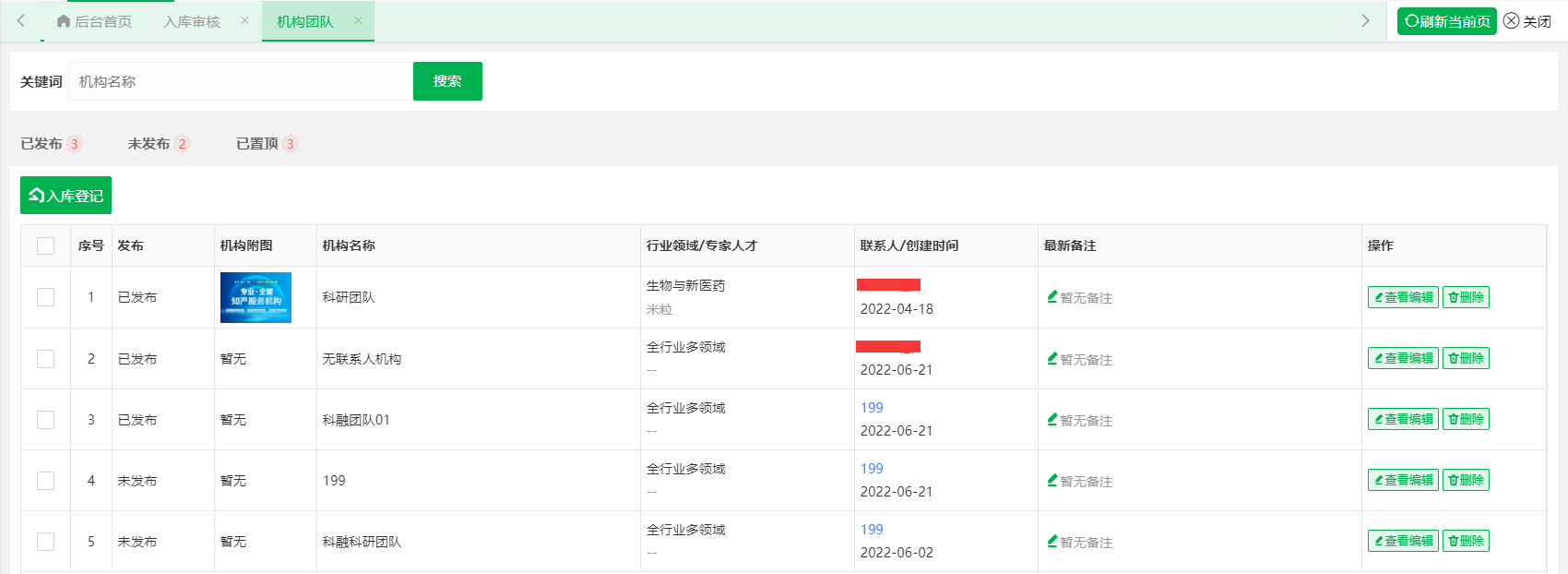Click the note edit icon in row 3

(x=1052, y=420)
